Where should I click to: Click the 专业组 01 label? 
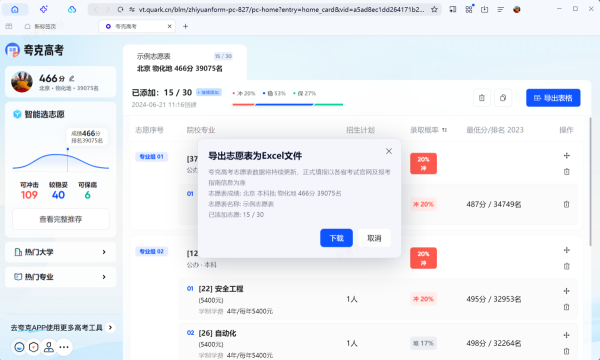point(152,156)
